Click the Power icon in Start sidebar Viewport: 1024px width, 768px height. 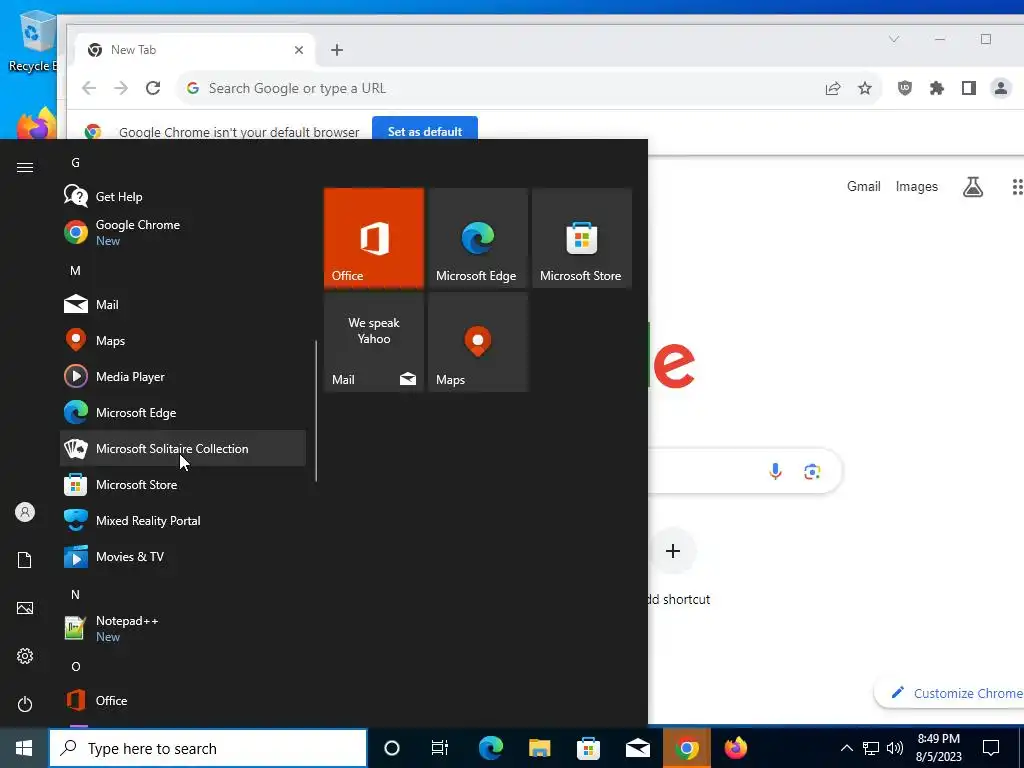(25, 704)
